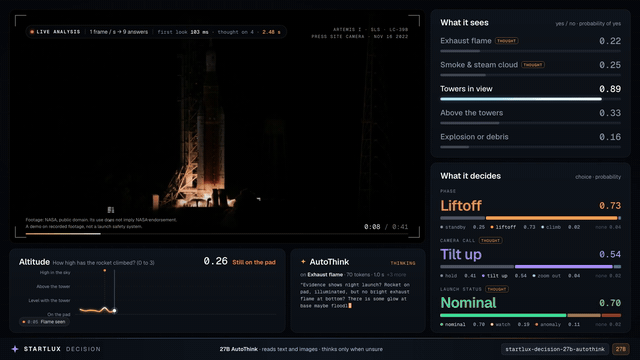The width and height of the screenshot is (640, 360).
Task: Click the zoom out legend dot
Action: [x=534, y=276]
